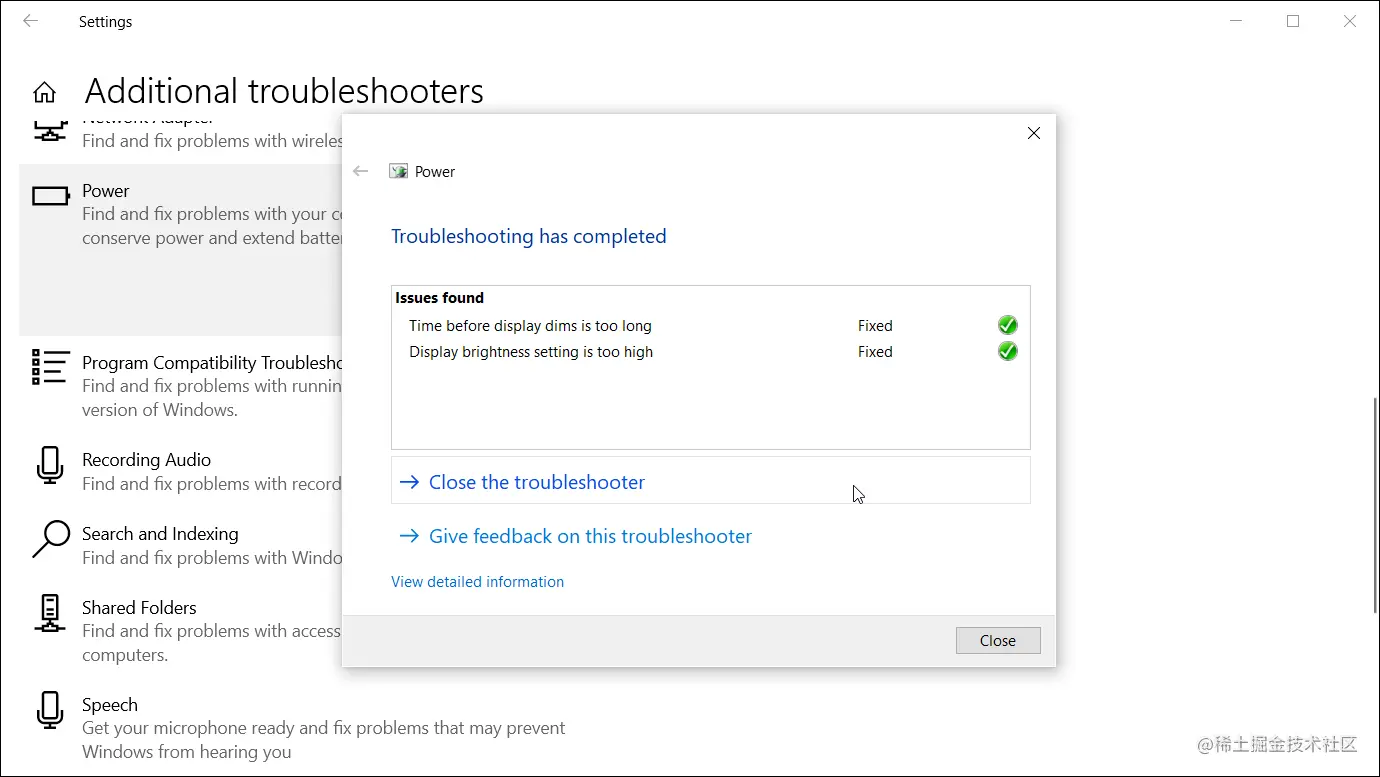The width and height of the screenshot is (1380, 777).
Task: Click the Settings back arrow
Action: pyautogui.click(x=31, y=21)
